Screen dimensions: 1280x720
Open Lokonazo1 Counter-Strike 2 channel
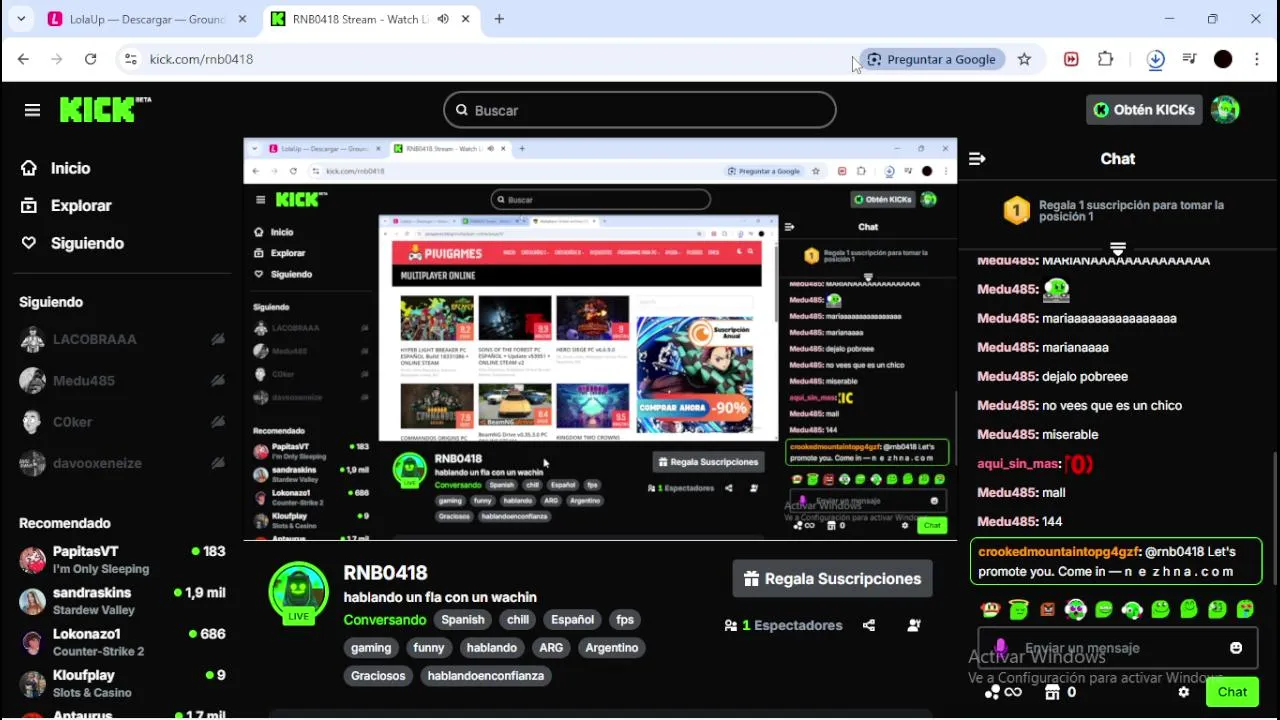tap(122, 642)
